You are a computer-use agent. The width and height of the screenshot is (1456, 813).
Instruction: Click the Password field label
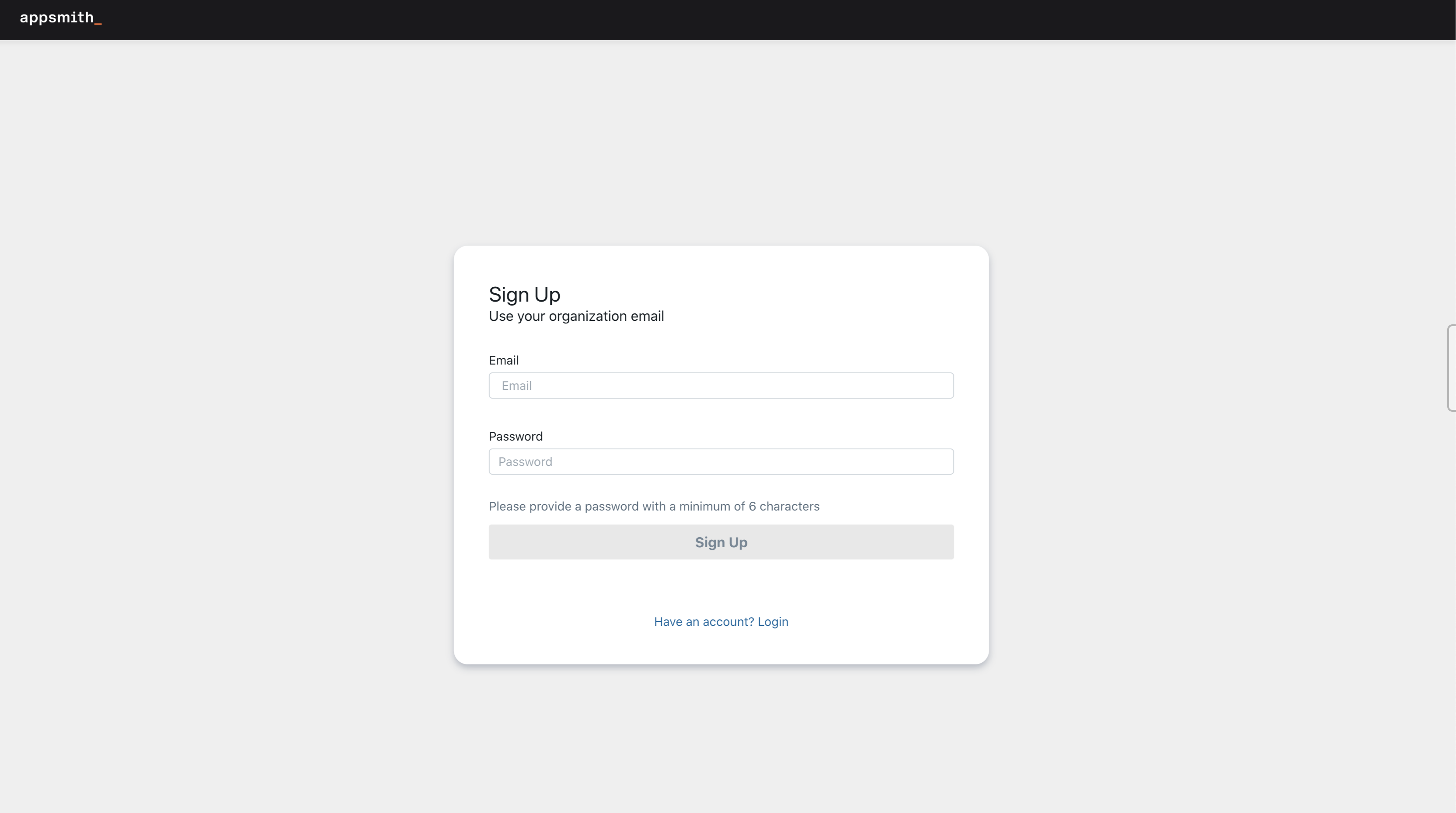[x=515, y=436]
